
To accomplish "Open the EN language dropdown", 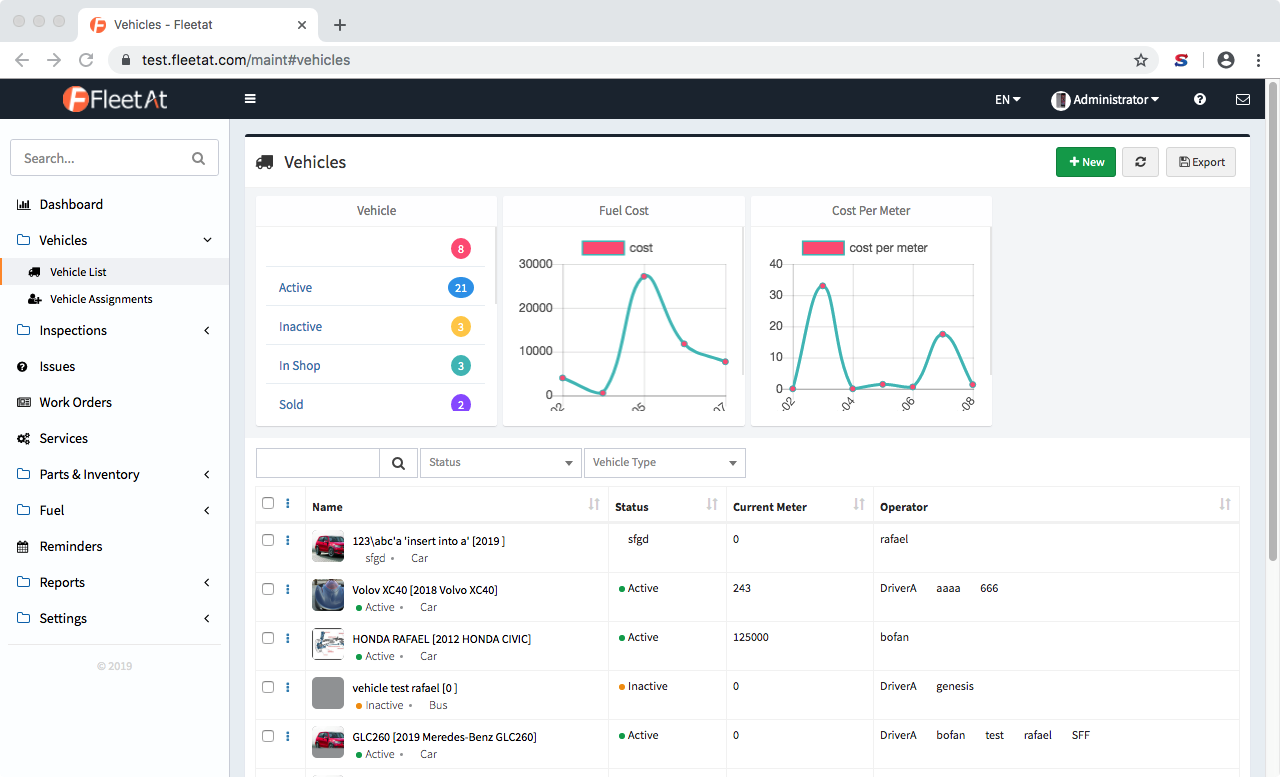I will pos(1008,100).
